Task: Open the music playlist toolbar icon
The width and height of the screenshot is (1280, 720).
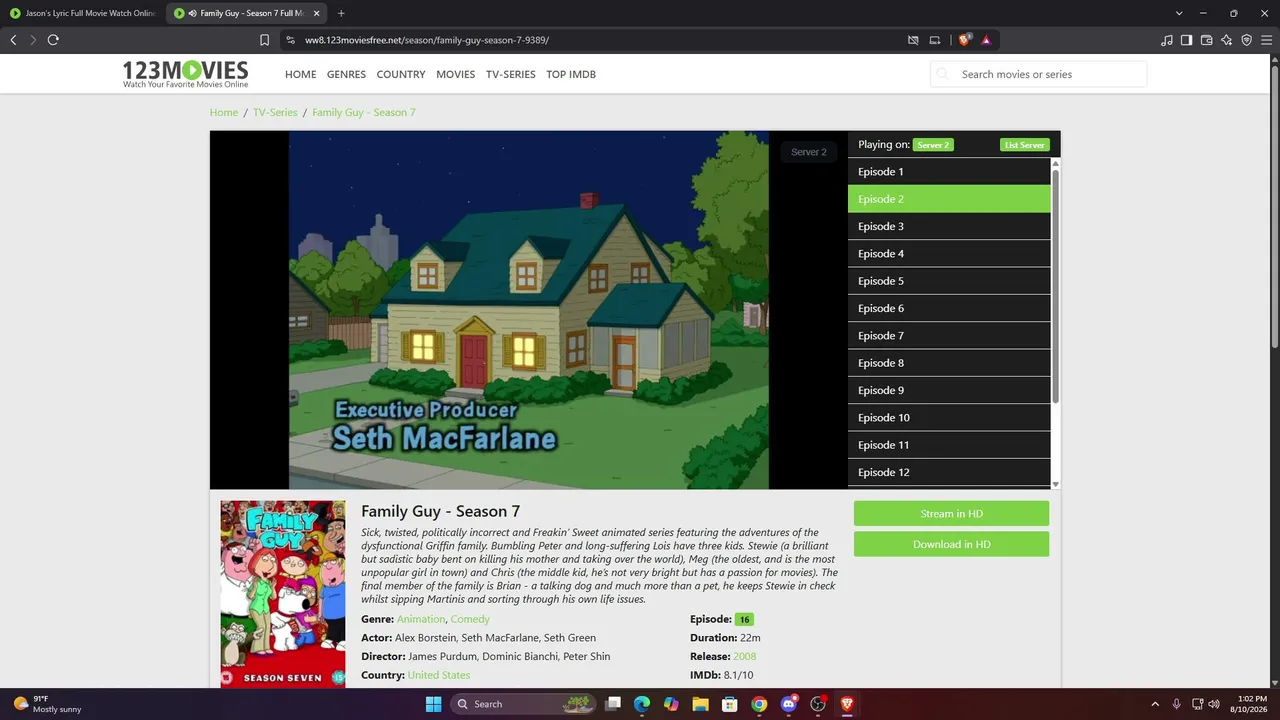Action: (x=1167, y=40)
